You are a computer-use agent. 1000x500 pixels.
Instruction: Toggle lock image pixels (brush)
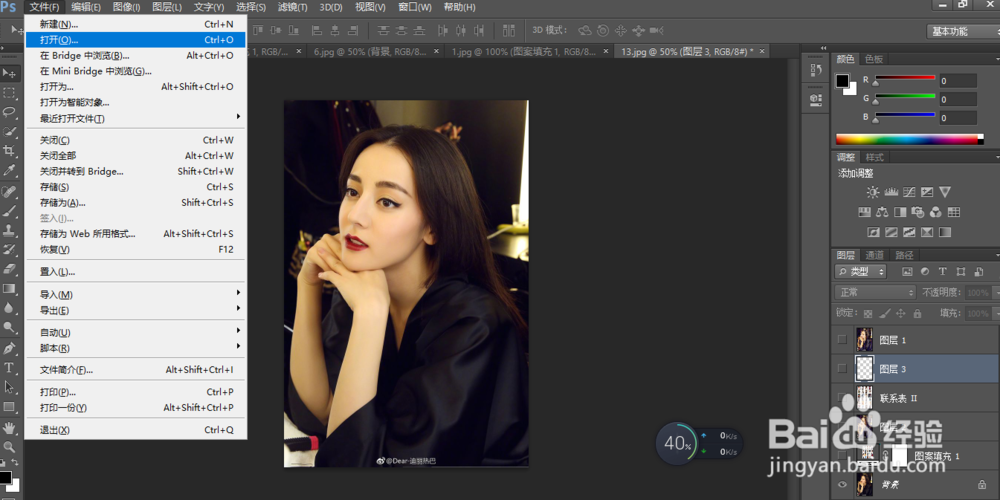[885, 314]
